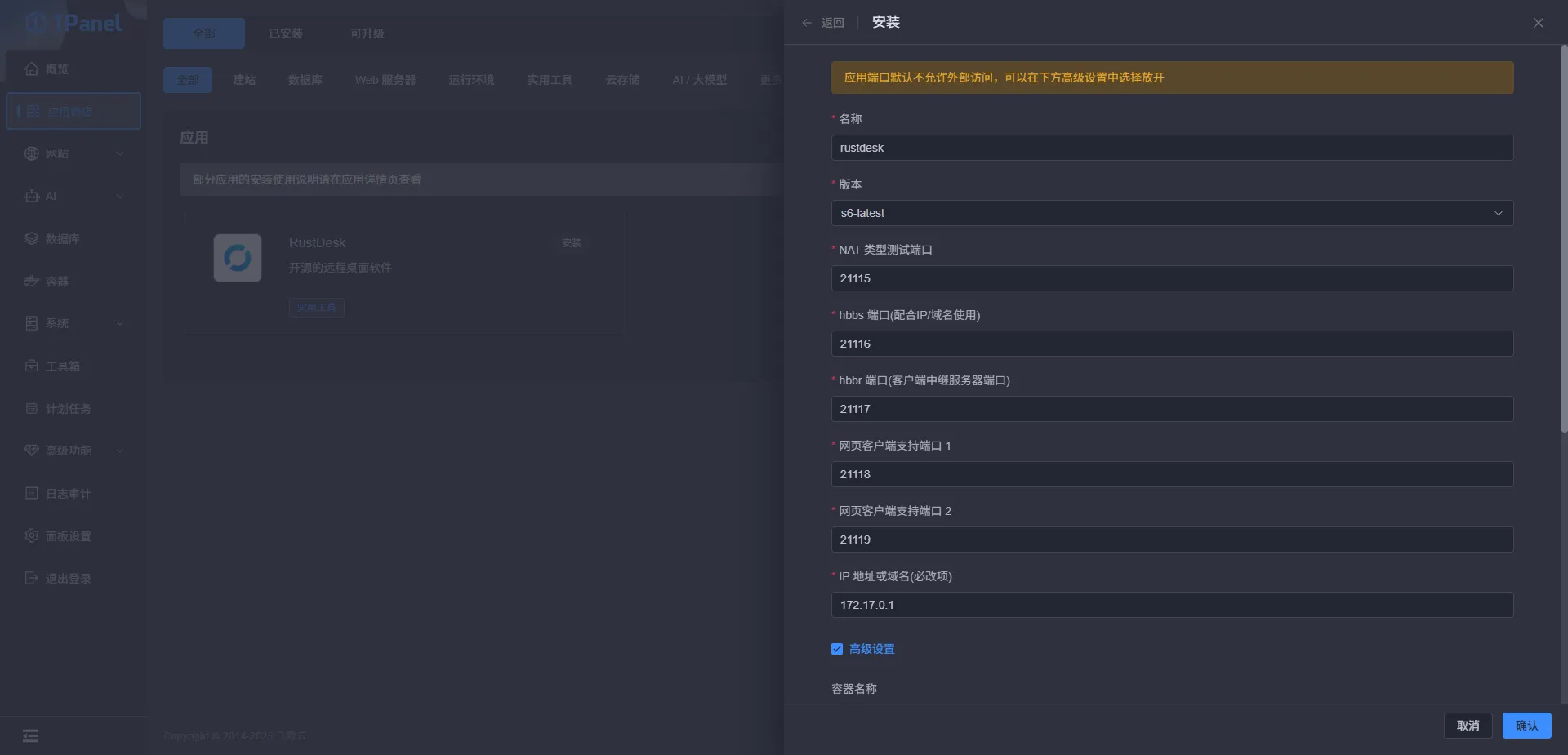Click the cancel button in install panel
This screenshot has width=1568, height=755.
(1468, 726)
